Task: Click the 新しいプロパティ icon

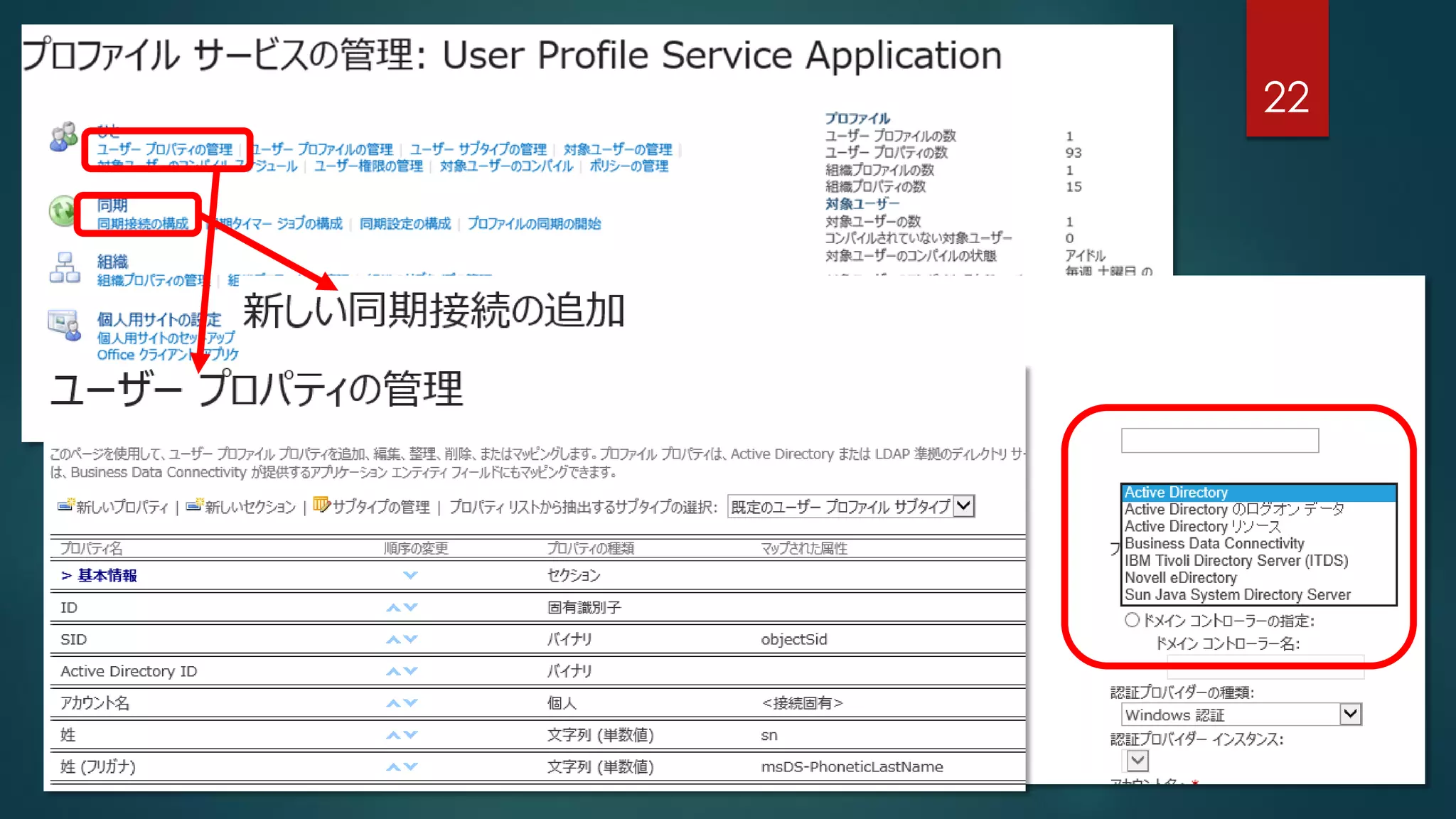Action: [65, 505]
